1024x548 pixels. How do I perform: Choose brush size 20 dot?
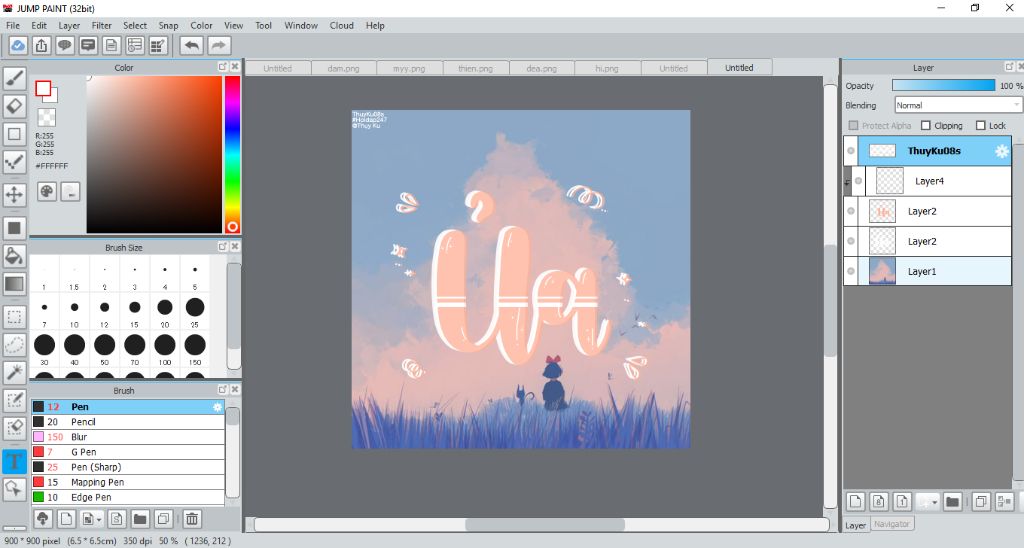click(x=165, y=307)
